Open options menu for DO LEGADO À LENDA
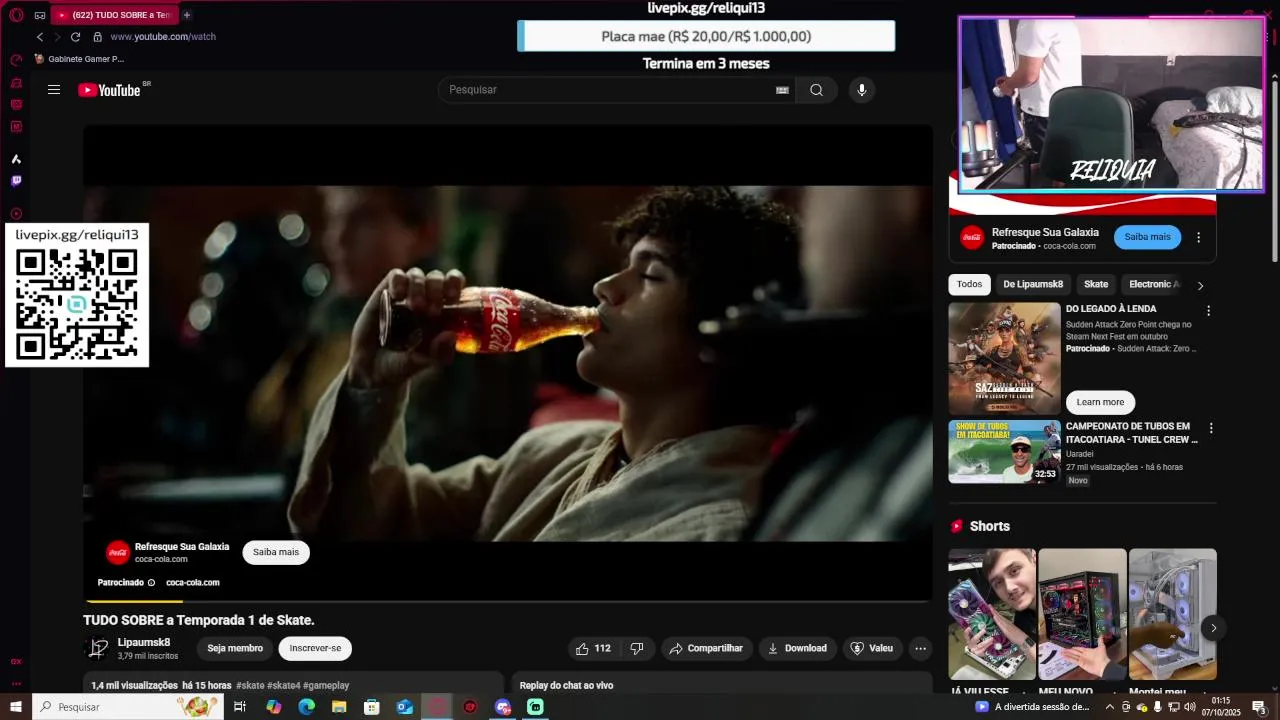1280x720 pixels. [1208, 311]
